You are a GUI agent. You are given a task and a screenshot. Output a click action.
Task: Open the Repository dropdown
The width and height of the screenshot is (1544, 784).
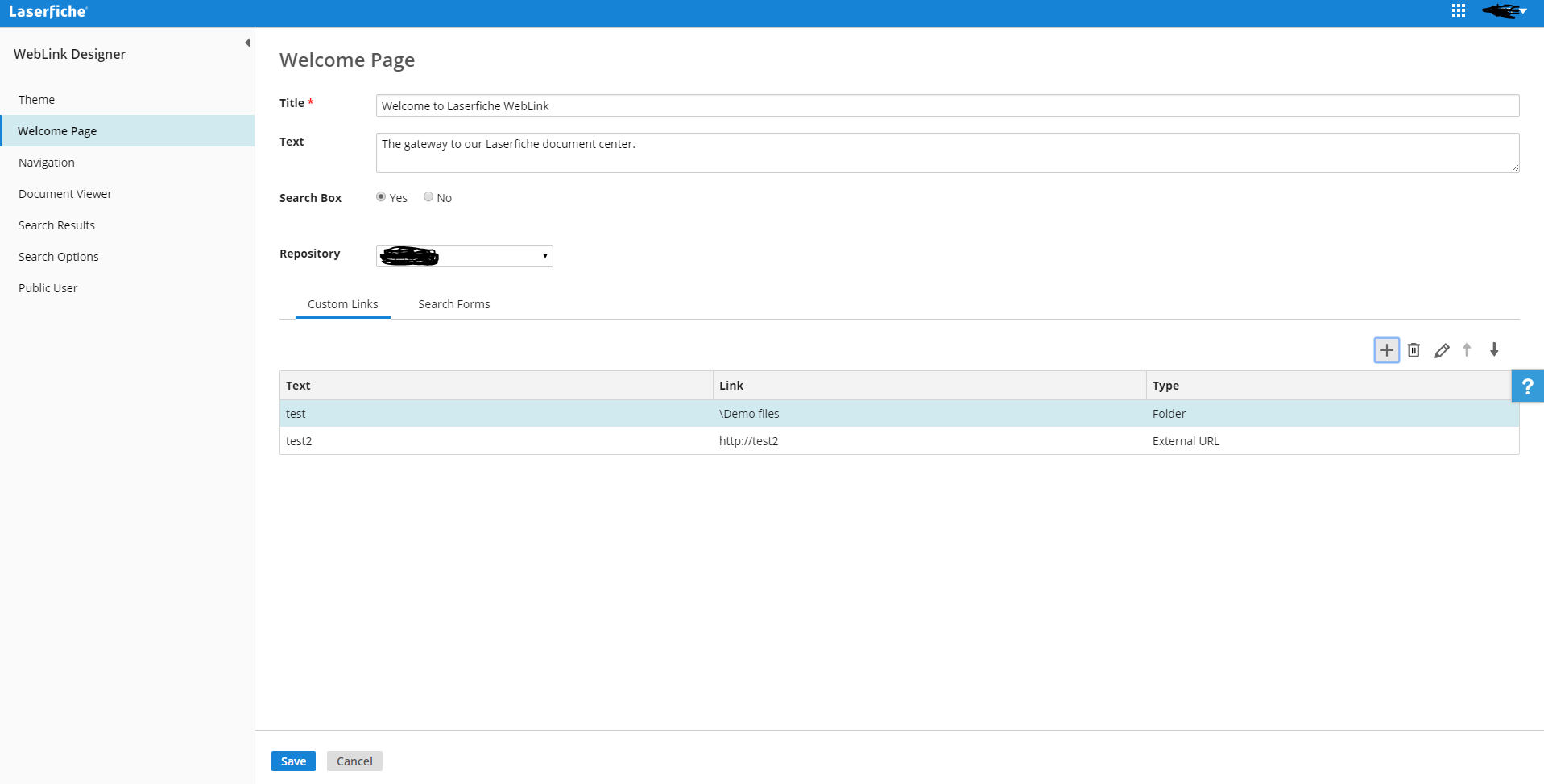(x=465, y=256)
